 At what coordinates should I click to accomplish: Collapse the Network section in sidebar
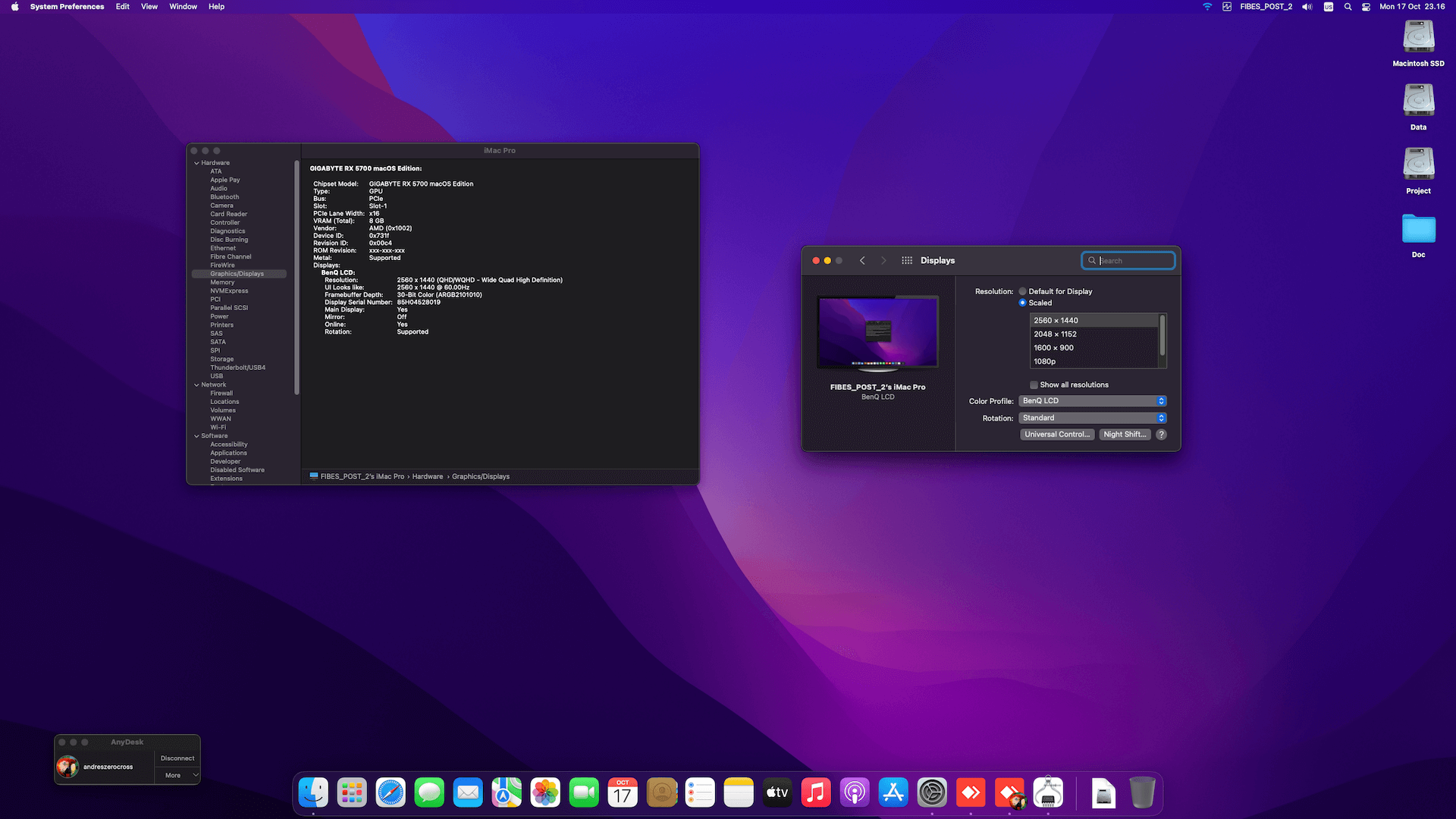click(196, 385)
